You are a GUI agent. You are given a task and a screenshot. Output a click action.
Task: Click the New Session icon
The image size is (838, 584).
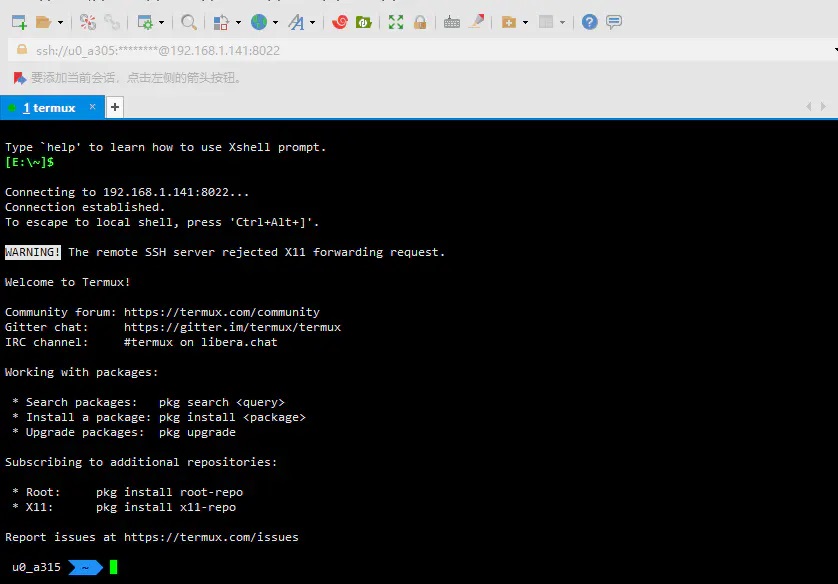tap(19, 22)
